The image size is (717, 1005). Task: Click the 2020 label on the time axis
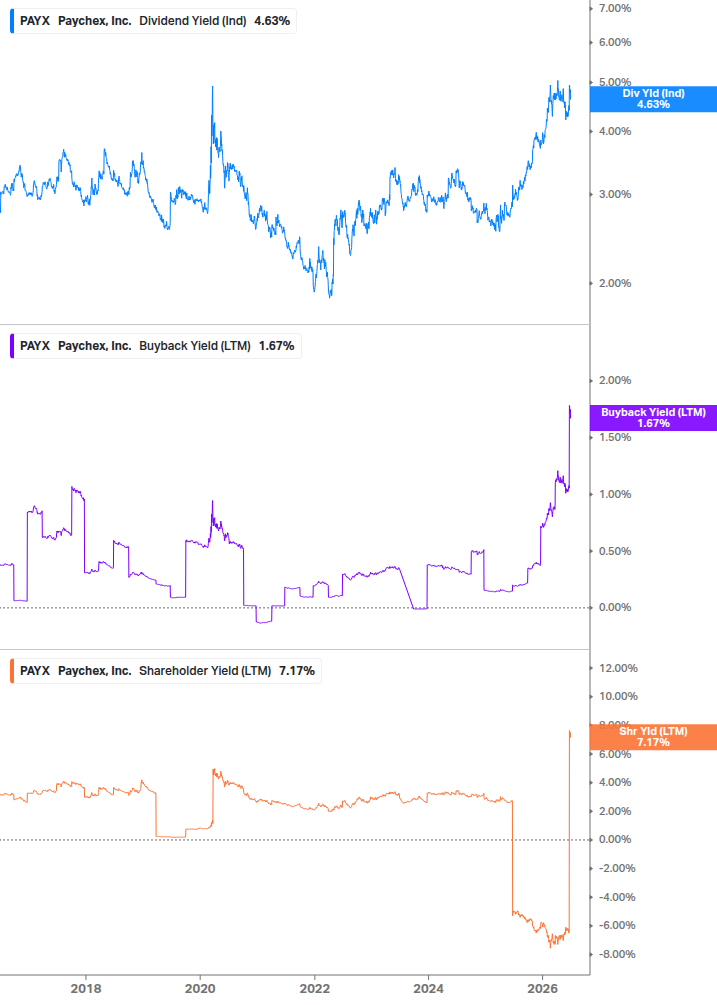[200, 989]
